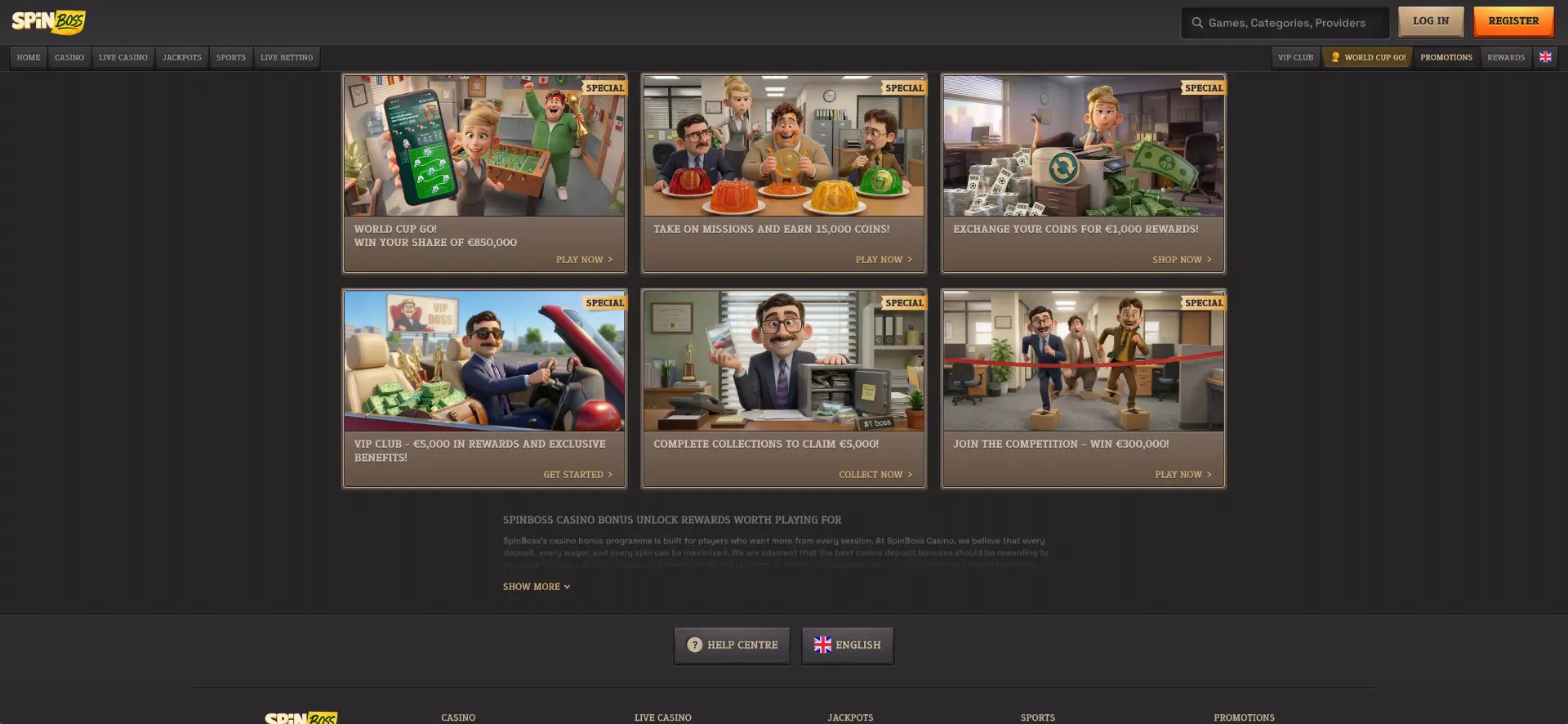Click question mark icon in Help Centre button
1568x724 pixels.
(694, 645)
